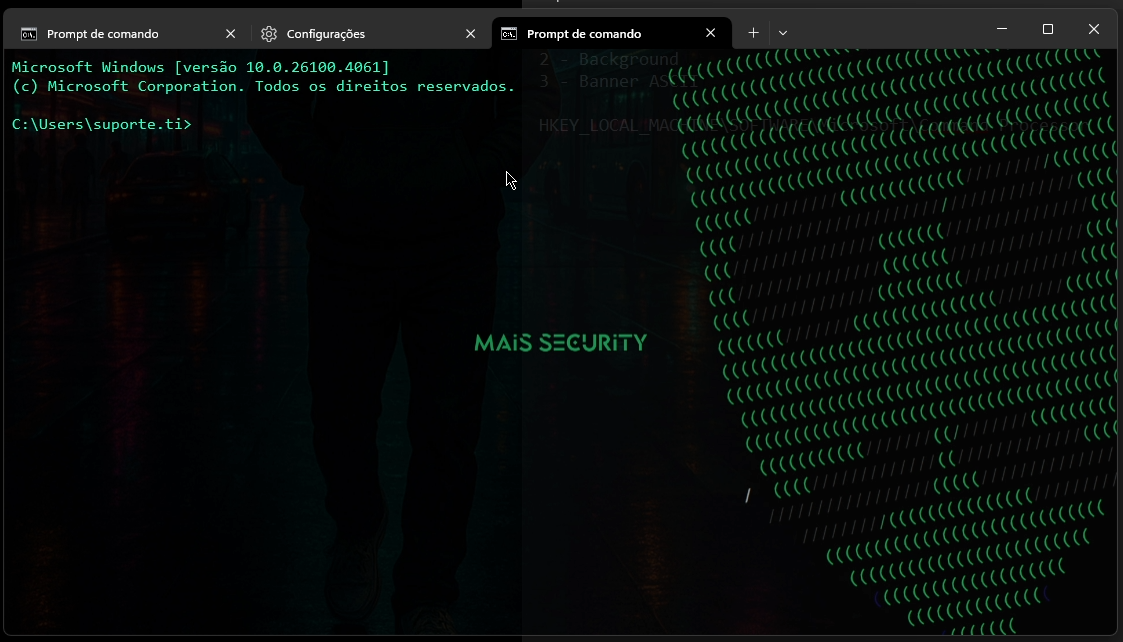
Task: Click the gear icon on Configurações tab
Action: point(269,34)
